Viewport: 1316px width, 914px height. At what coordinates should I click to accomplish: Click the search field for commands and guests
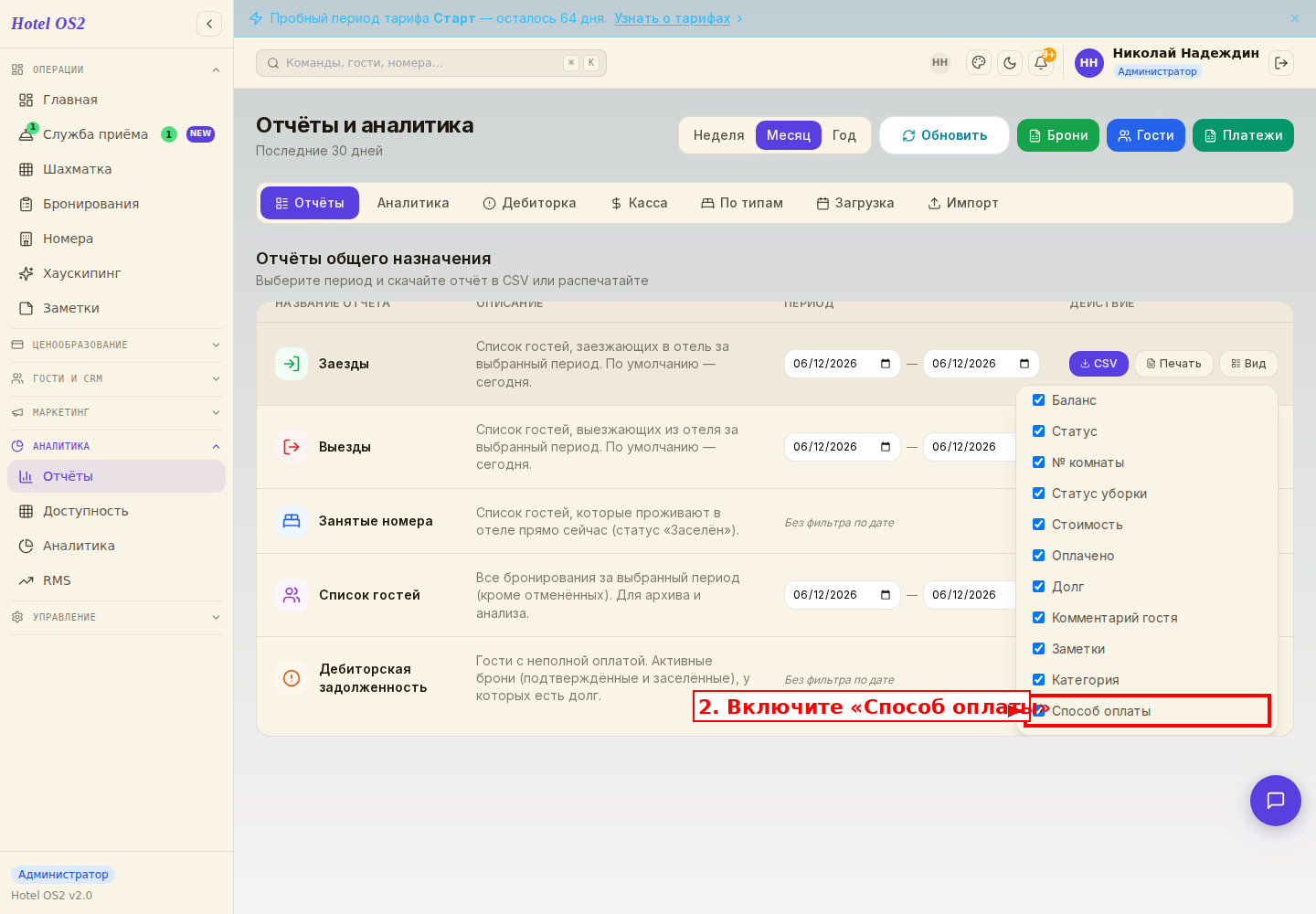point(431,63)
